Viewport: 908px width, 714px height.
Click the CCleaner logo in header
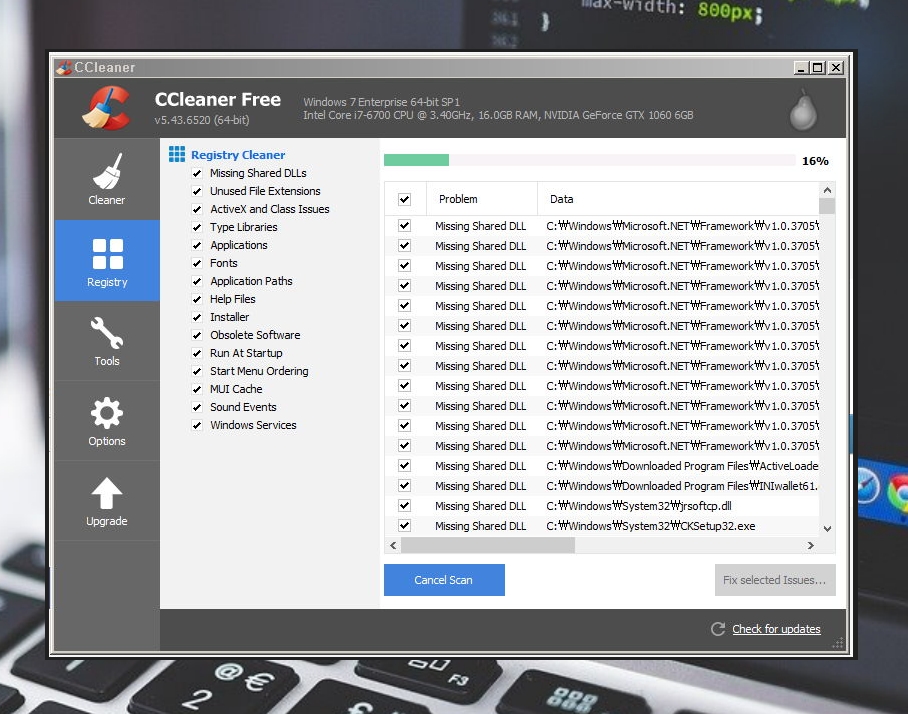106,108
